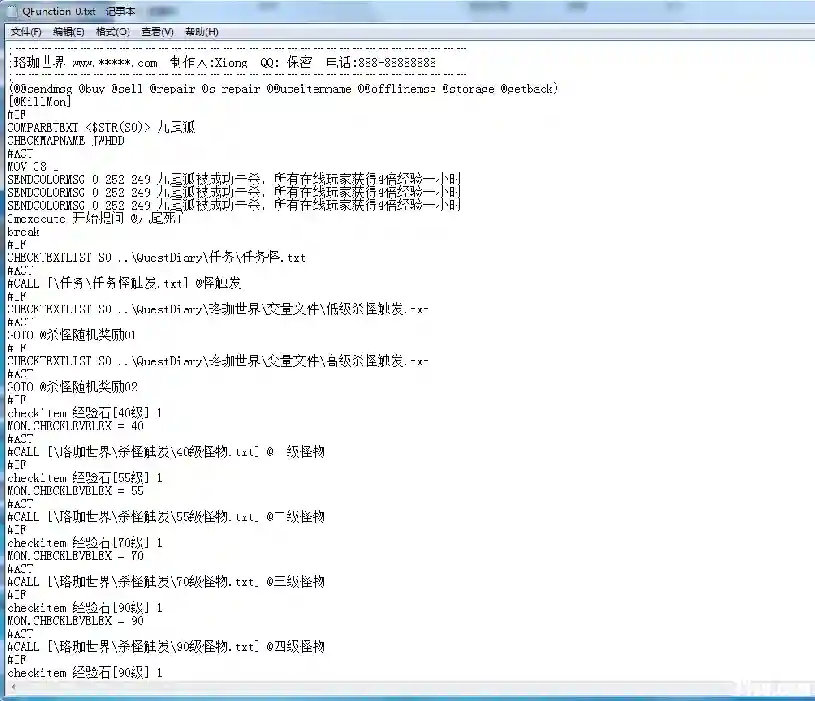Open the 文件(F) menu
Screen dimensions: 815x701
[26, 32]
